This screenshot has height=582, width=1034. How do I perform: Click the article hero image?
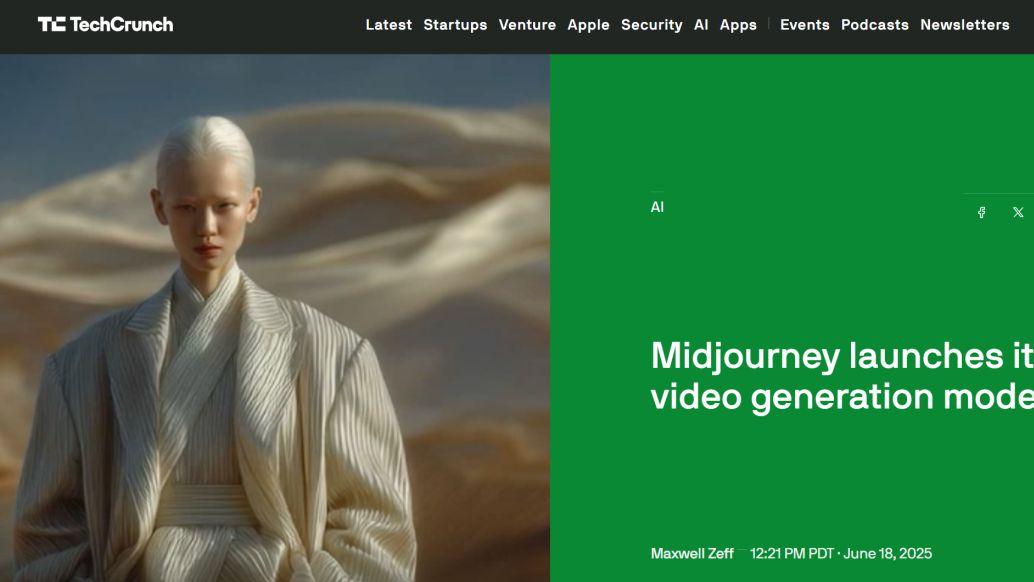tap(275, 318)
